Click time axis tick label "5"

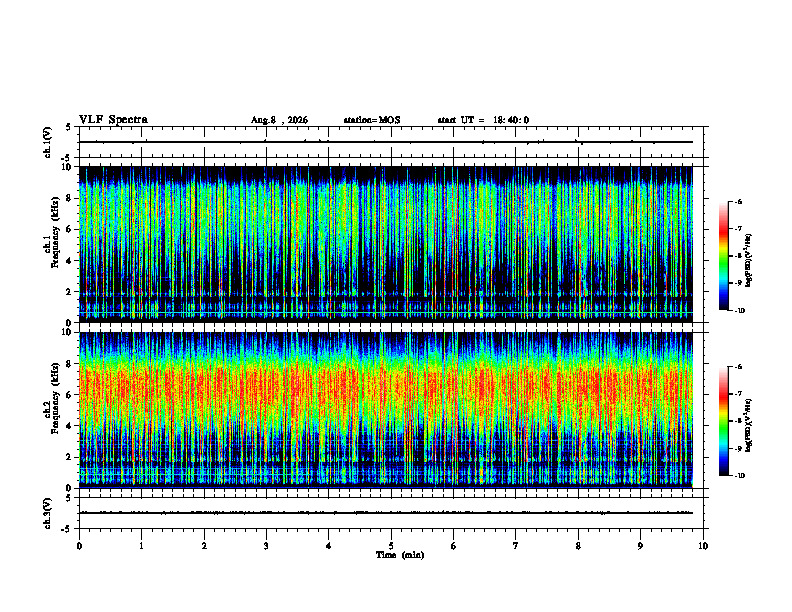pyautogui.click(x=391, y=546)
